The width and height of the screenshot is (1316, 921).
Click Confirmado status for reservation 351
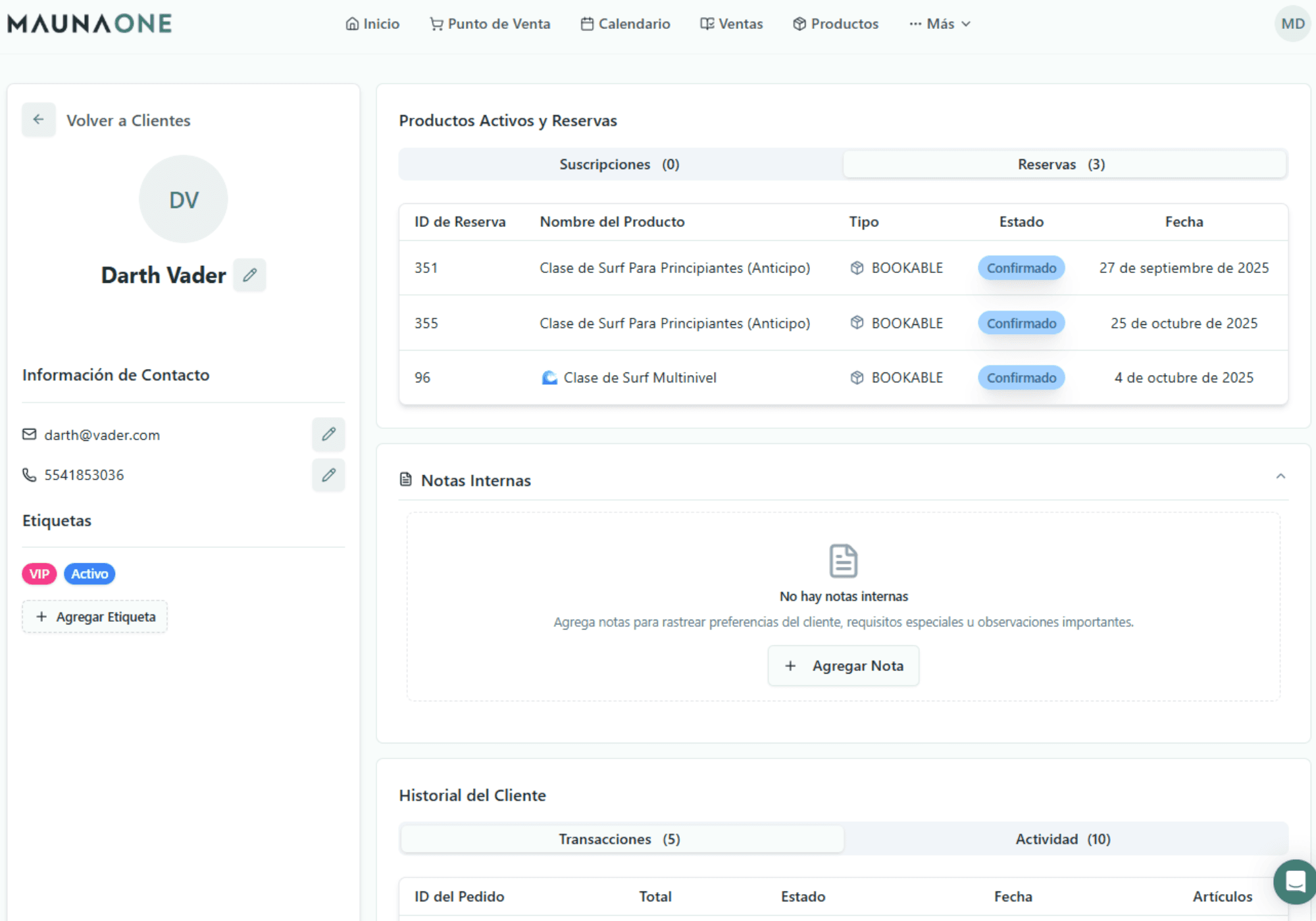click(1021, 268)
